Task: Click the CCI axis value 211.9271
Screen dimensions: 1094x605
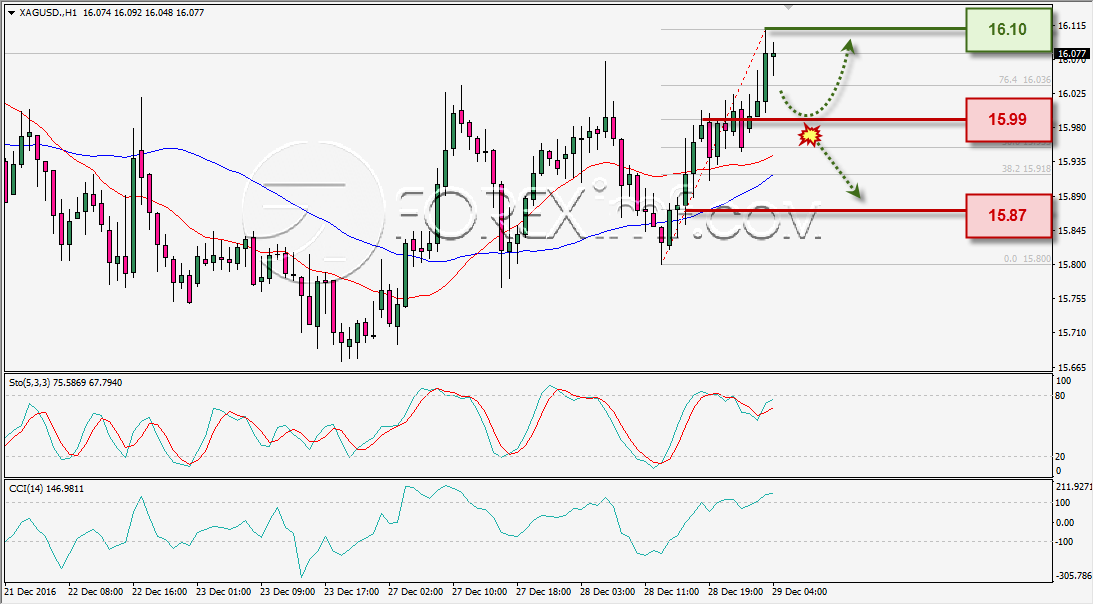Action: point(1074,486)
